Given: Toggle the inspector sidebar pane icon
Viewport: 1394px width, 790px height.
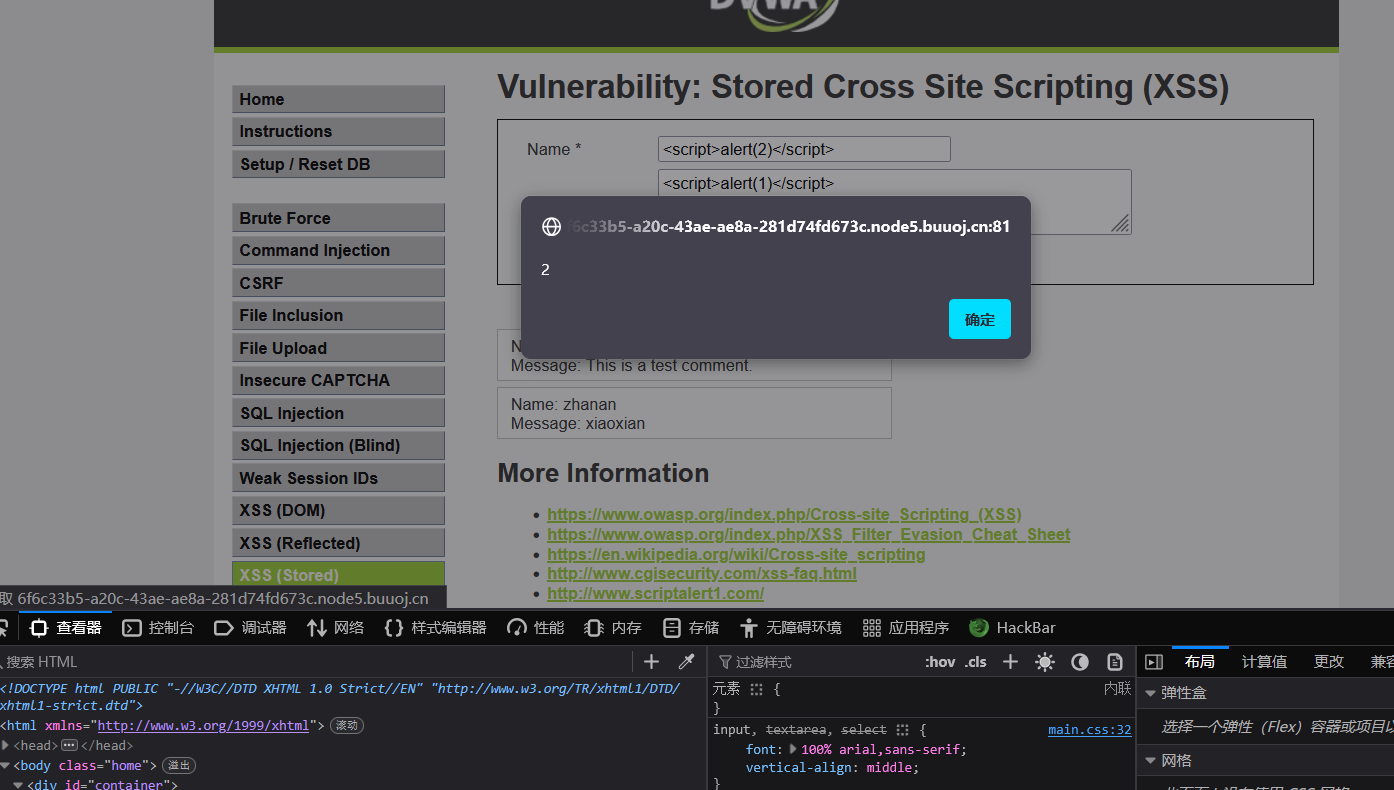Looking at the screenshot, I should tap(1154, 662).
